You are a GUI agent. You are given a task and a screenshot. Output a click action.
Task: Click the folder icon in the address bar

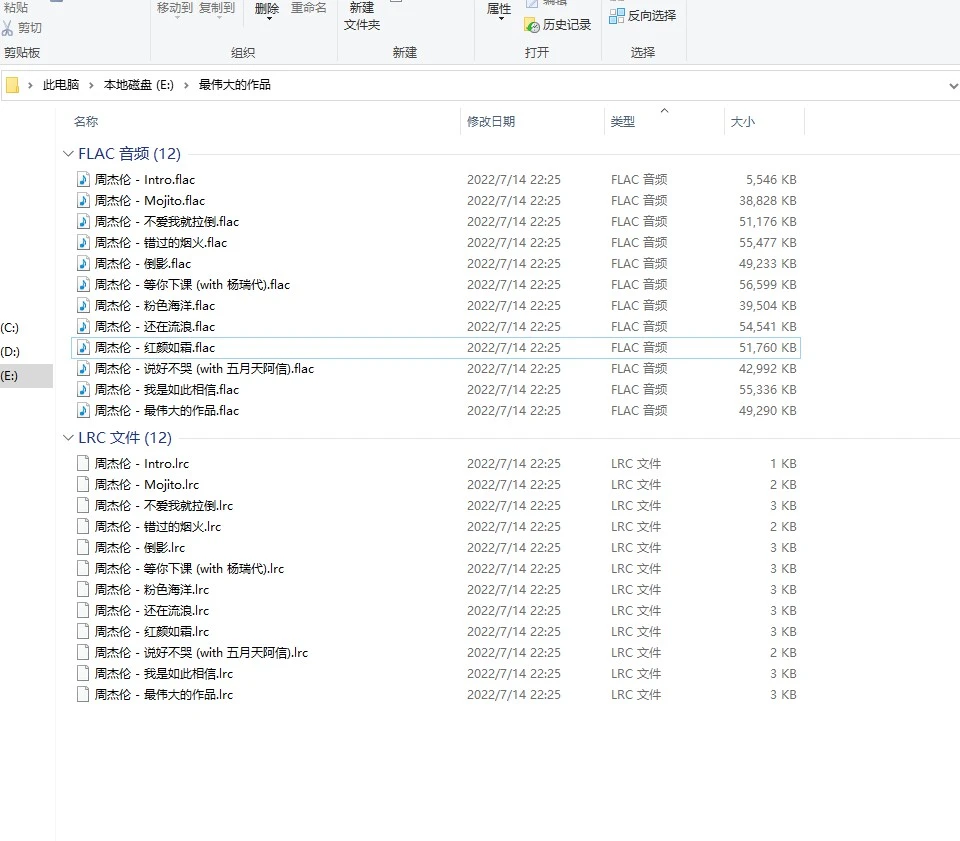click(x=12, y=84)
